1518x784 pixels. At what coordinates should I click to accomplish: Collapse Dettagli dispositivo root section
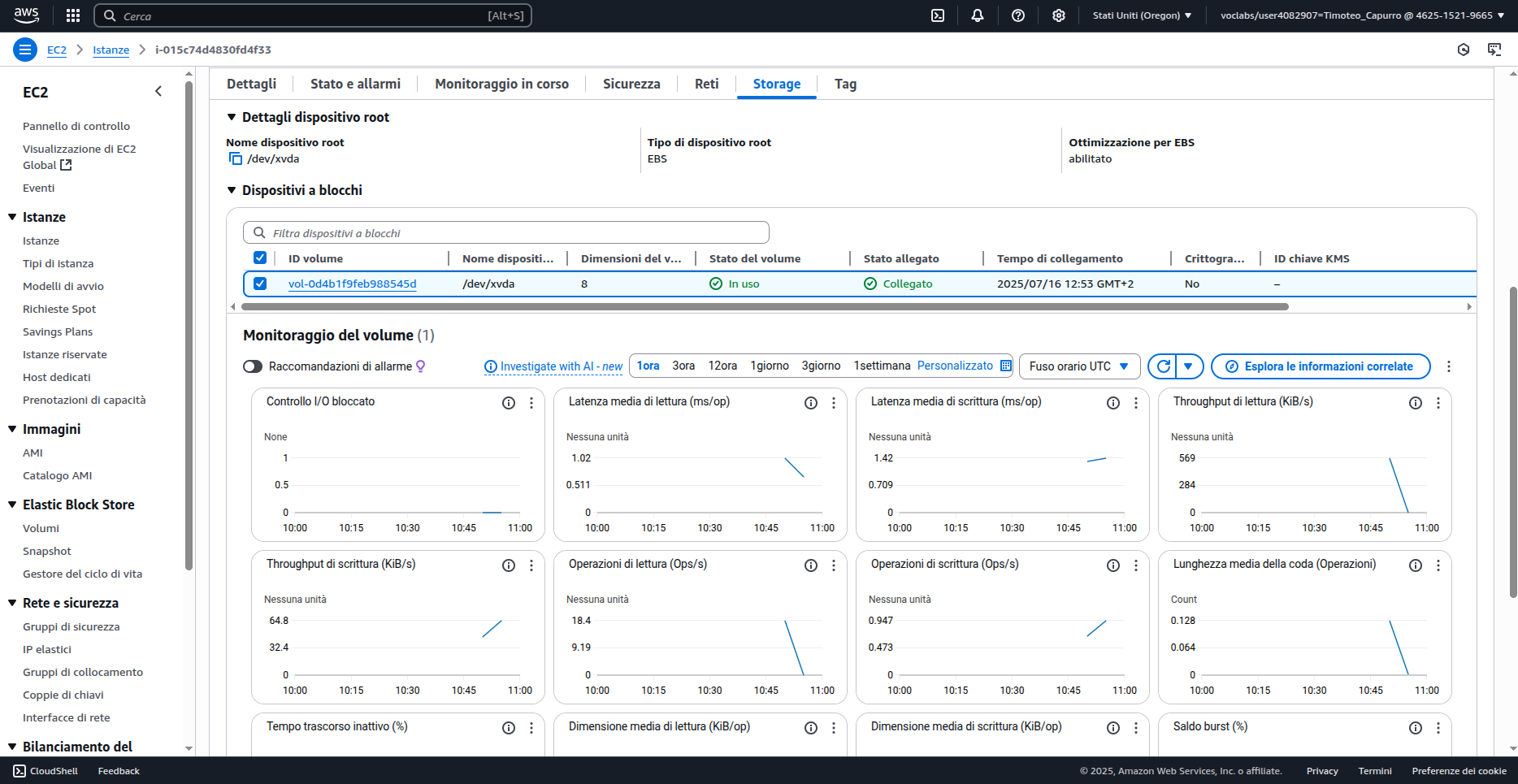232,117
